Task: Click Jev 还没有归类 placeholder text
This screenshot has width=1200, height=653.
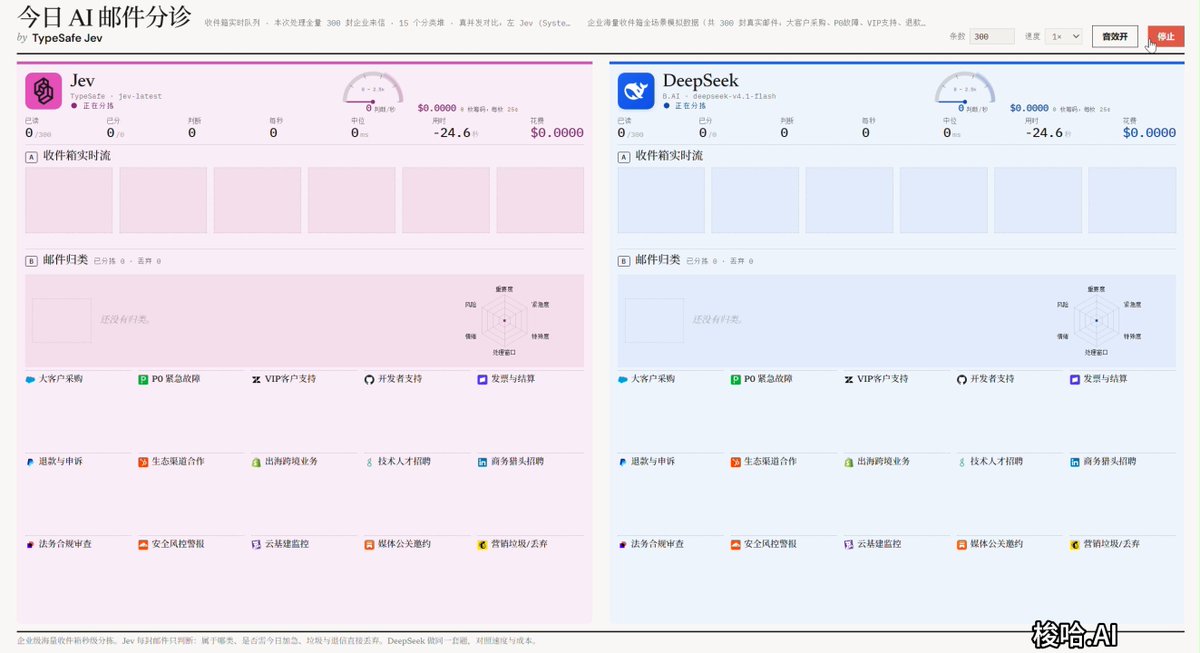Action: point(125,320)
